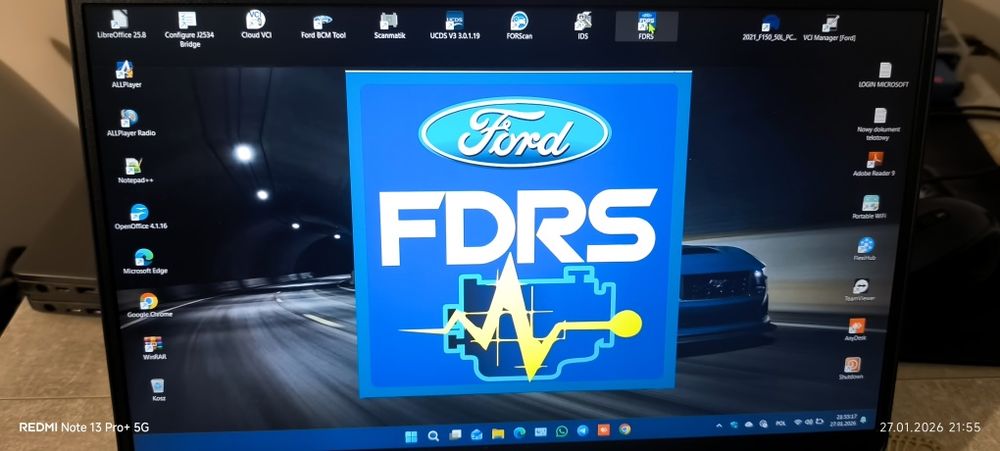Switch the POL input language indicator
The image size is (1000, 451).
point(780,423)
